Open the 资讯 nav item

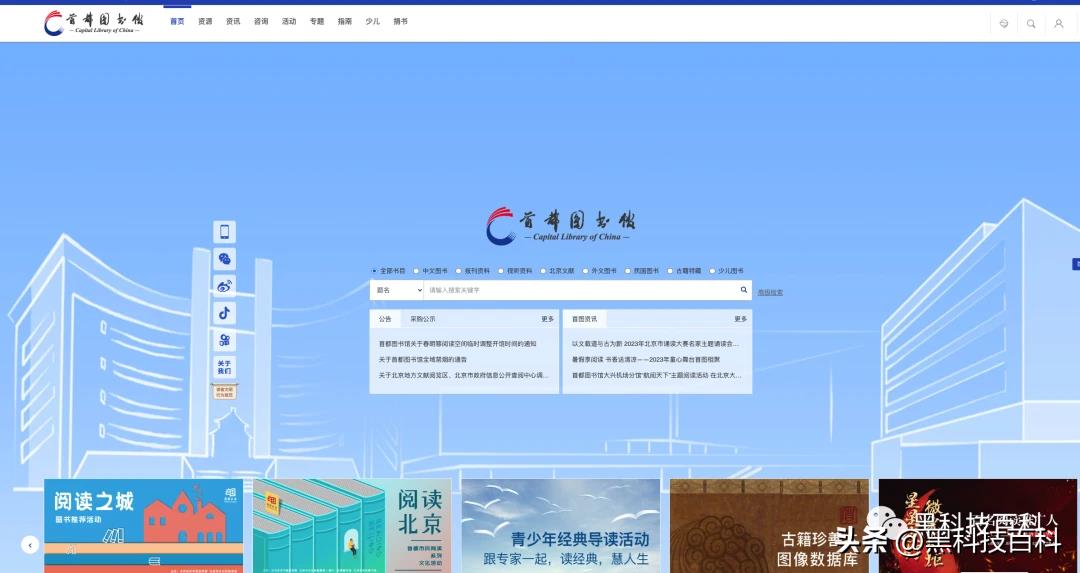[233, 21]
